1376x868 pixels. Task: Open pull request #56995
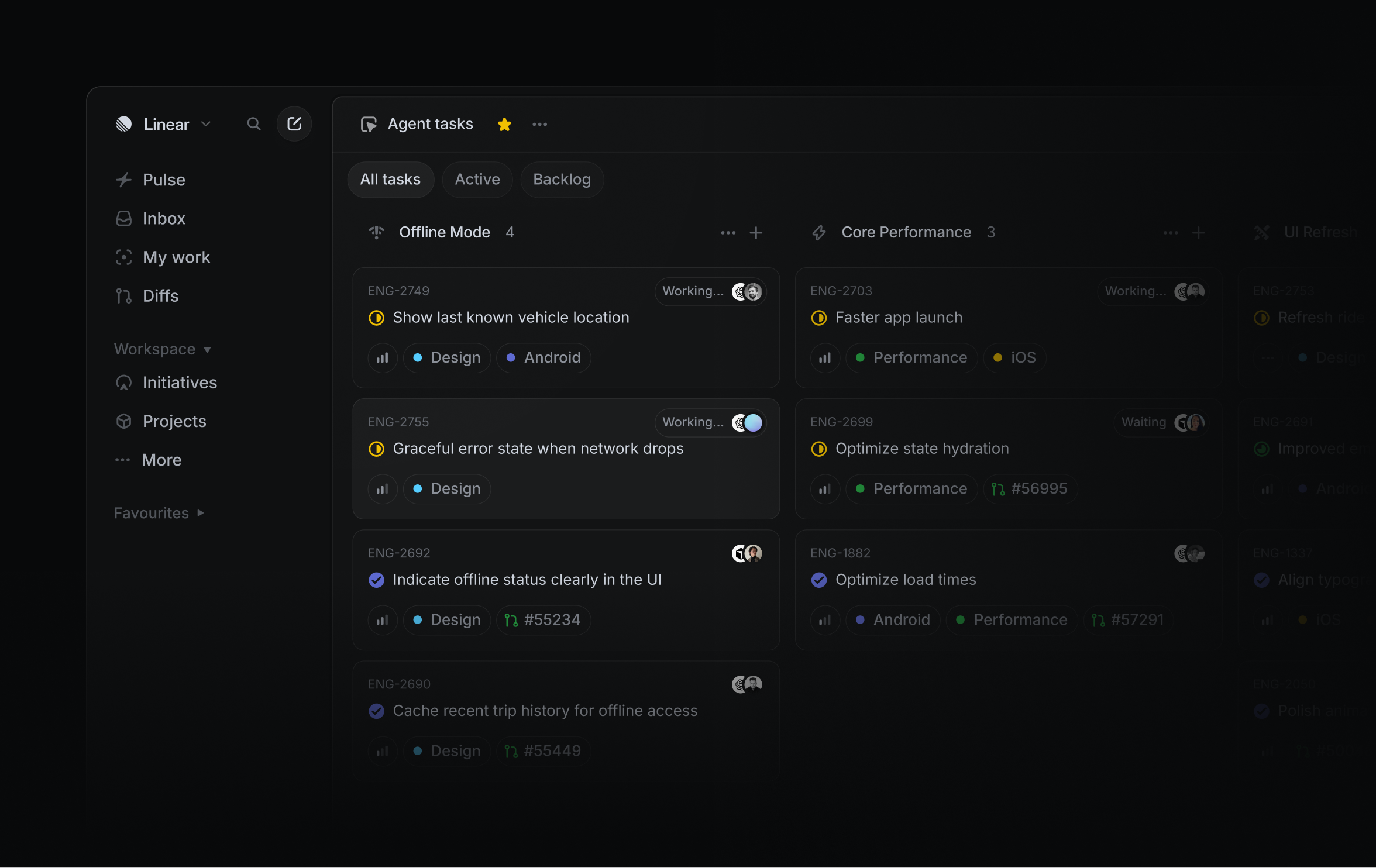click(1030, 489)
